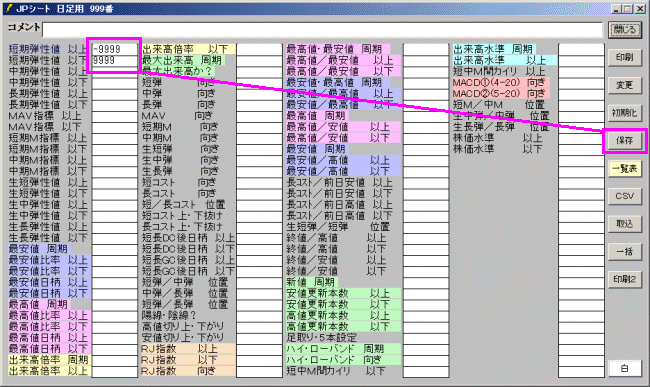Click the 株価水準 以下 input field

(581, 149)
